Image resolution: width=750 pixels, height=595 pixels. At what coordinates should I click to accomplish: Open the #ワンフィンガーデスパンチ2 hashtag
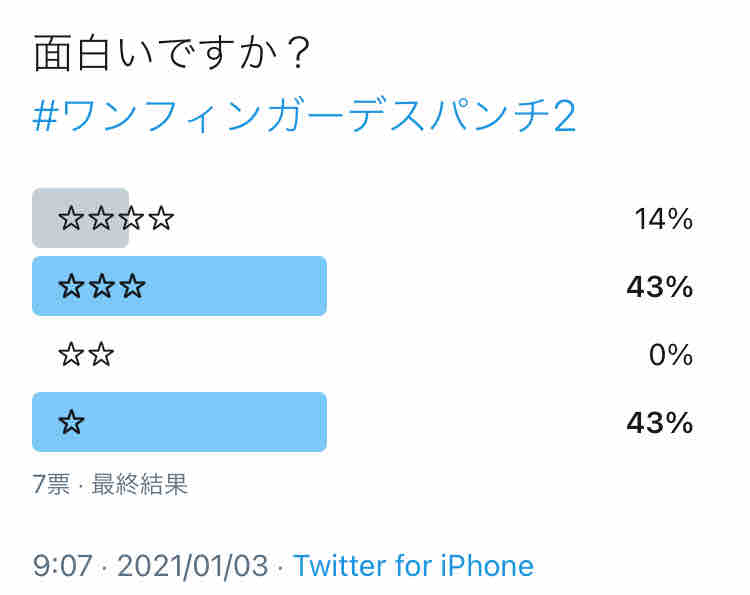point(304,117)
